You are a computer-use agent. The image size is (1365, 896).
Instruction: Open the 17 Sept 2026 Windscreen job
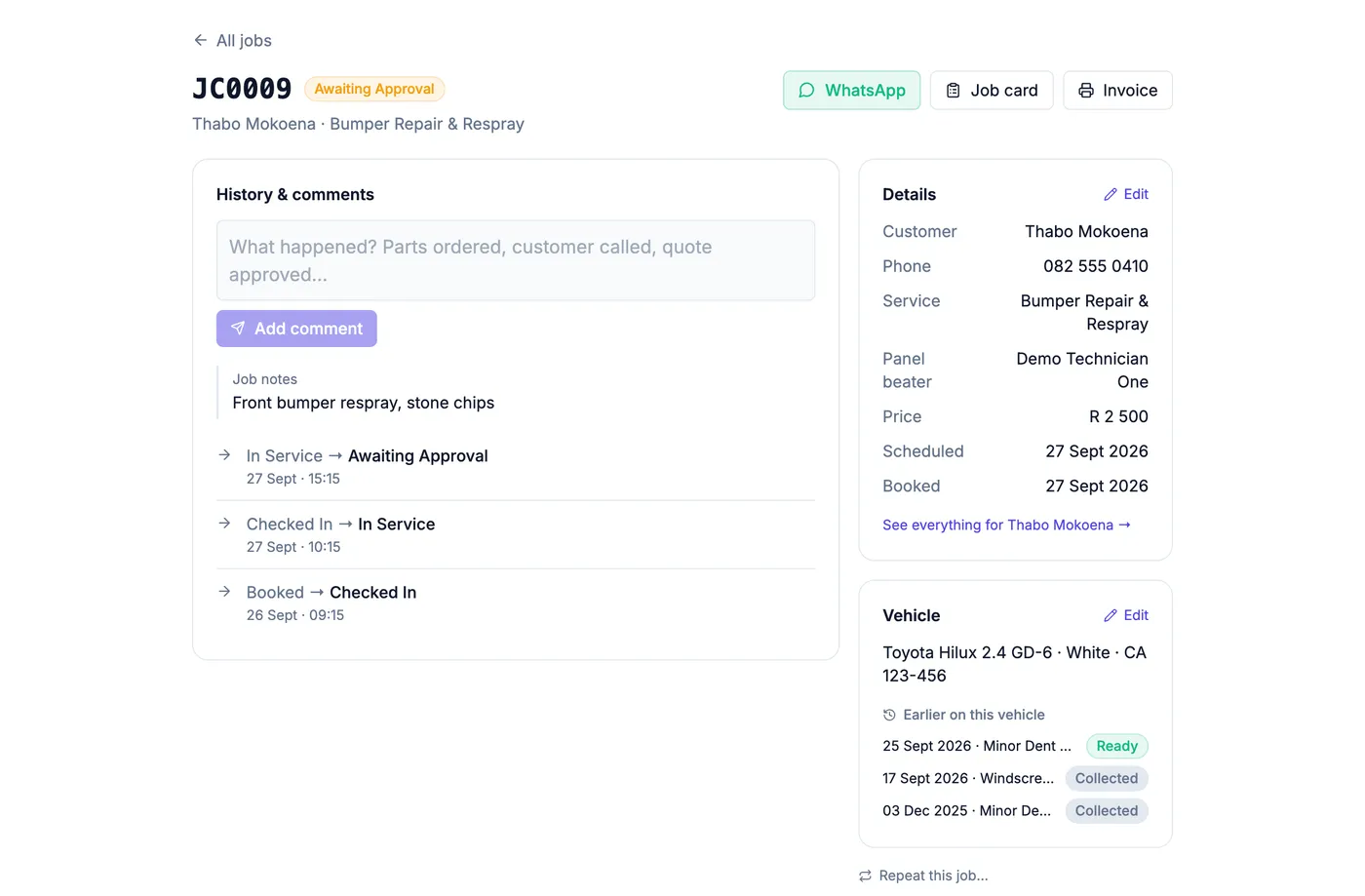[968, 778]
